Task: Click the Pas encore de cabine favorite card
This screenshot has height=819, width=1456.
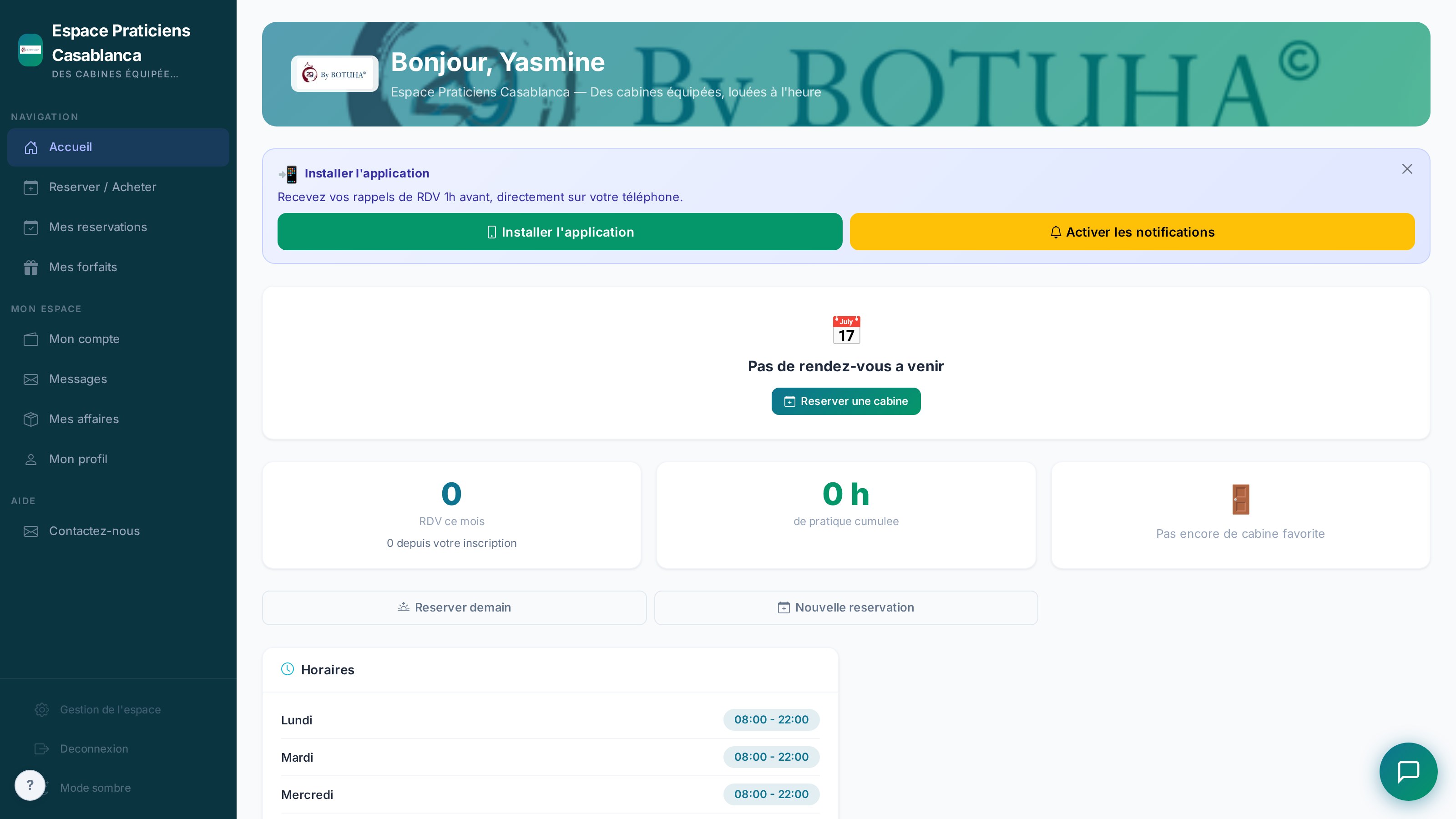Action: 1241,516
